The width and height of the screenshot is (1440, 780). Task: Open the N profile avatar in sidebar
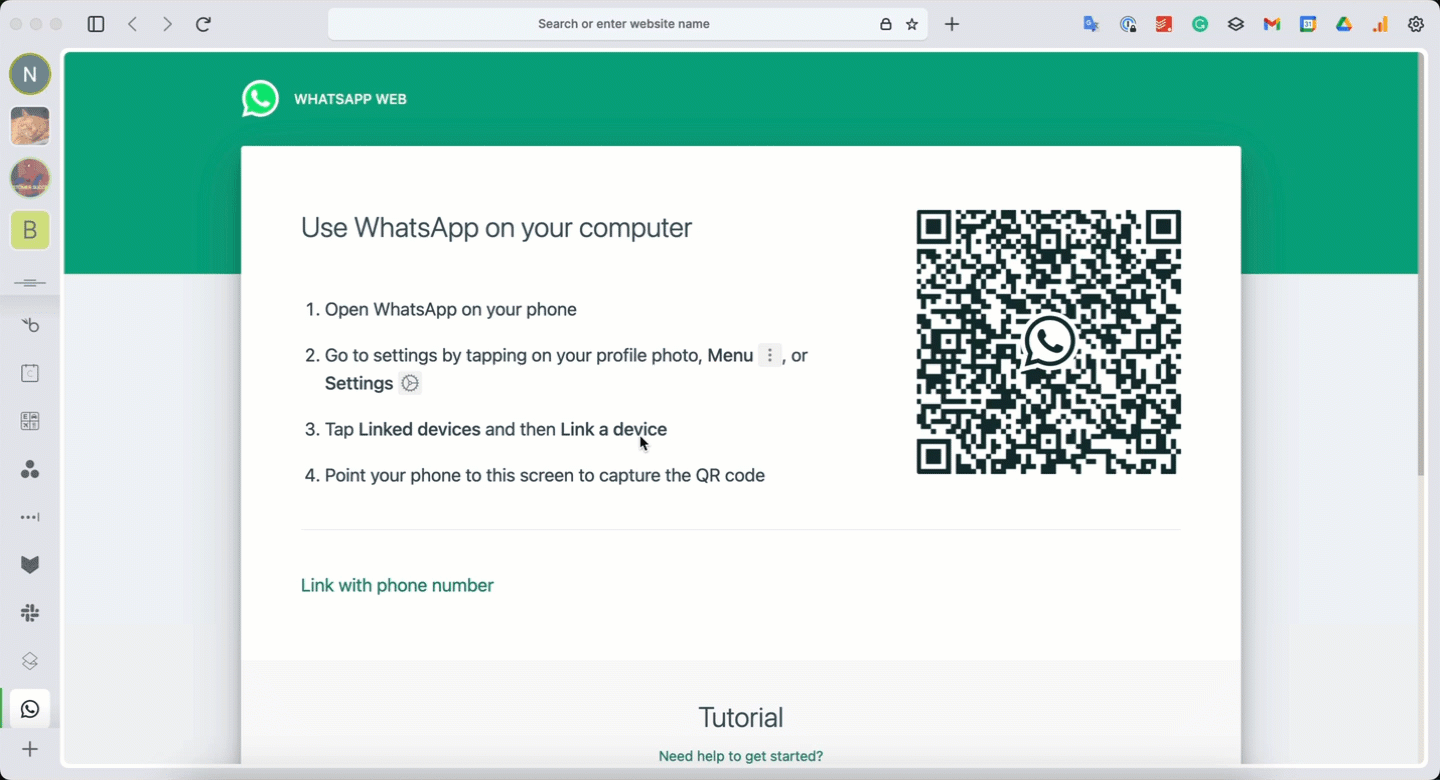point(30,74)
